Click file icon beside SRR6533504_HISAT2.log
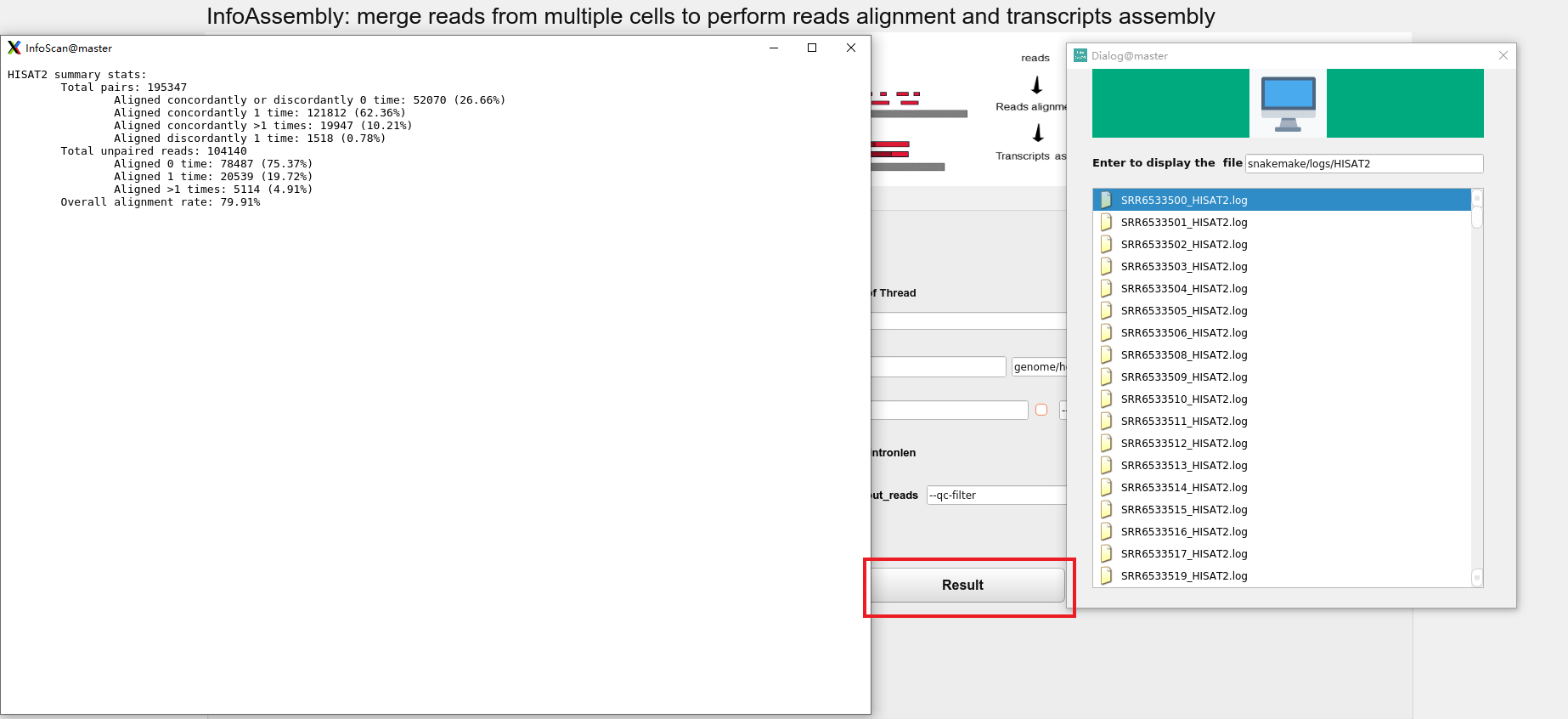The image size is (1568, 719). pyautogui.click(x=1106, y=288)
